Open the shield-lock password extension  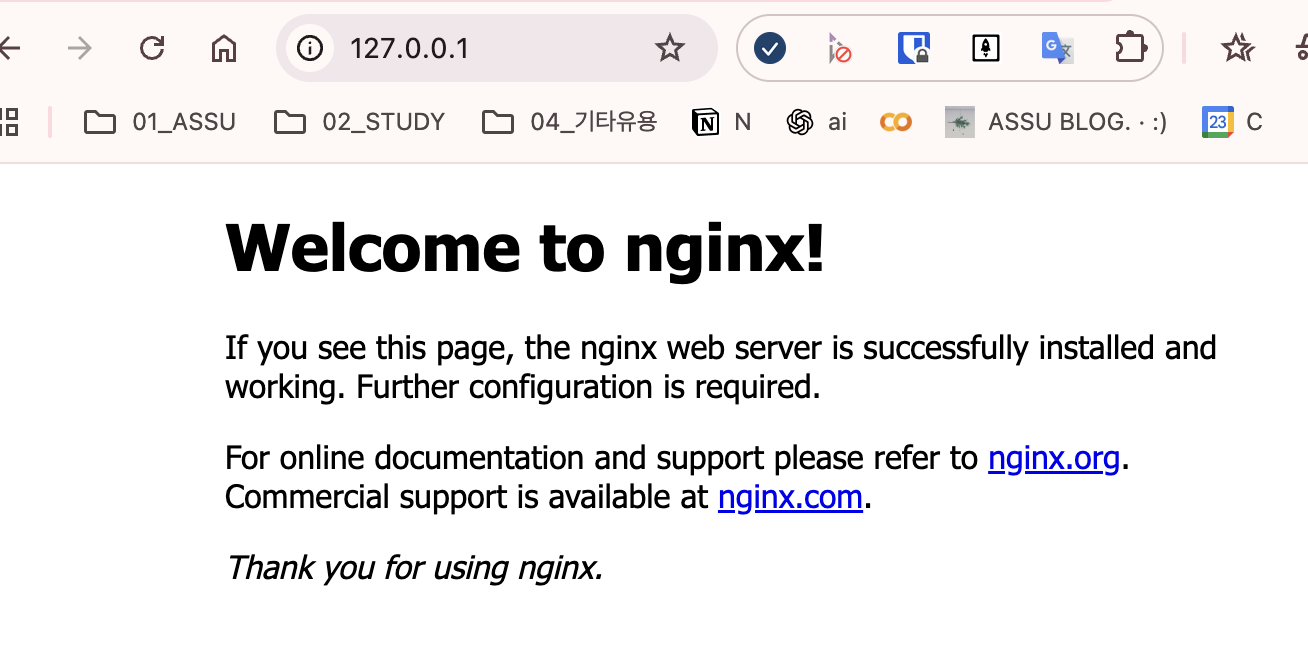coord(913,47)
